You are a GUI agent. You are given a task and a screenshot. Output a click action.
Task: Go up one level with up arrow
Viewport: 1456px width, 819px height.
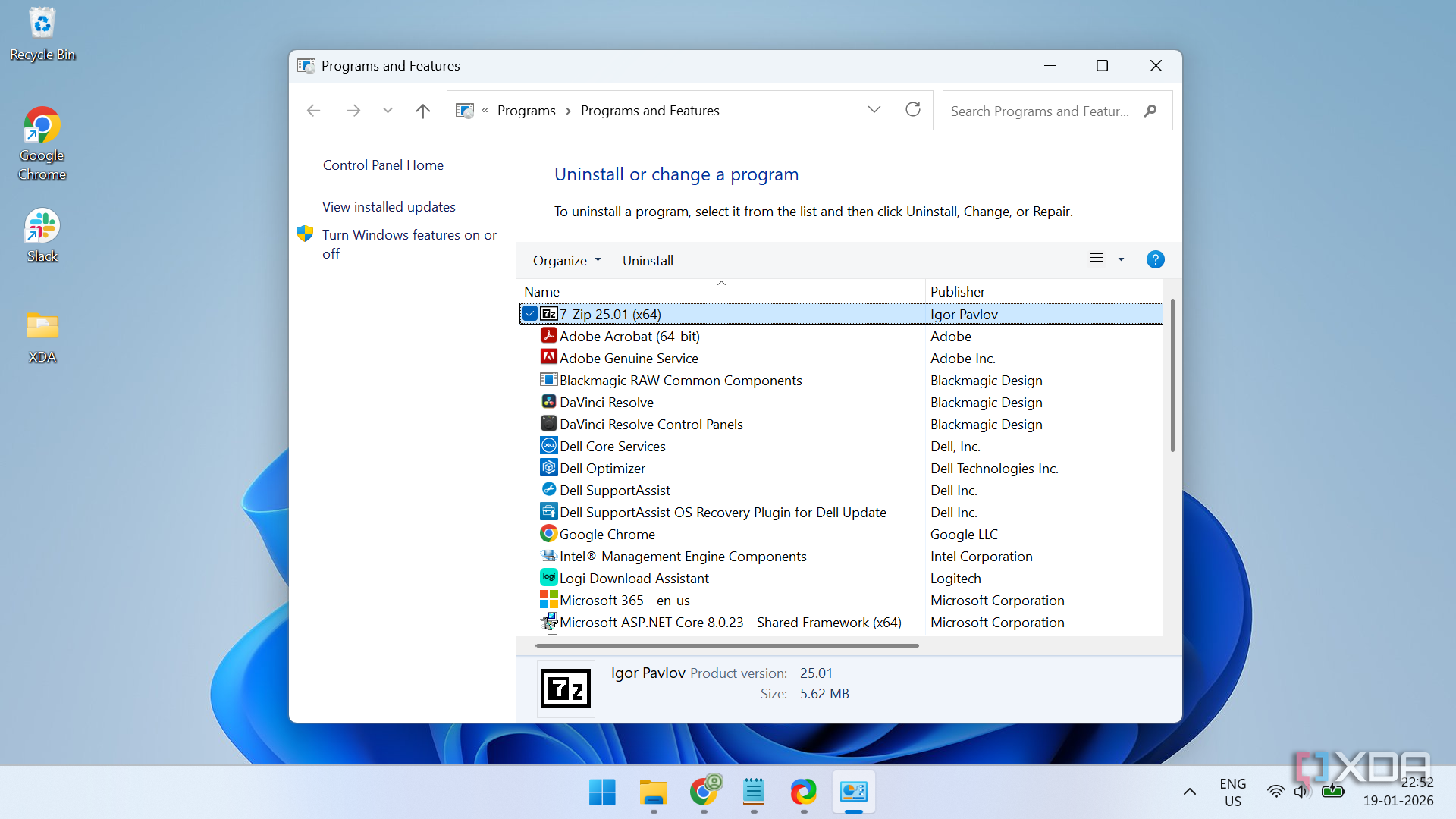[x=423, y=111]
